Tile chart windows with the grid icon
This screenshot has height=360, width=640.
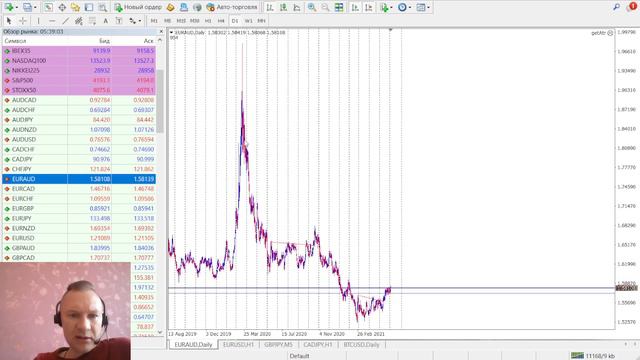tap(339, 7)
